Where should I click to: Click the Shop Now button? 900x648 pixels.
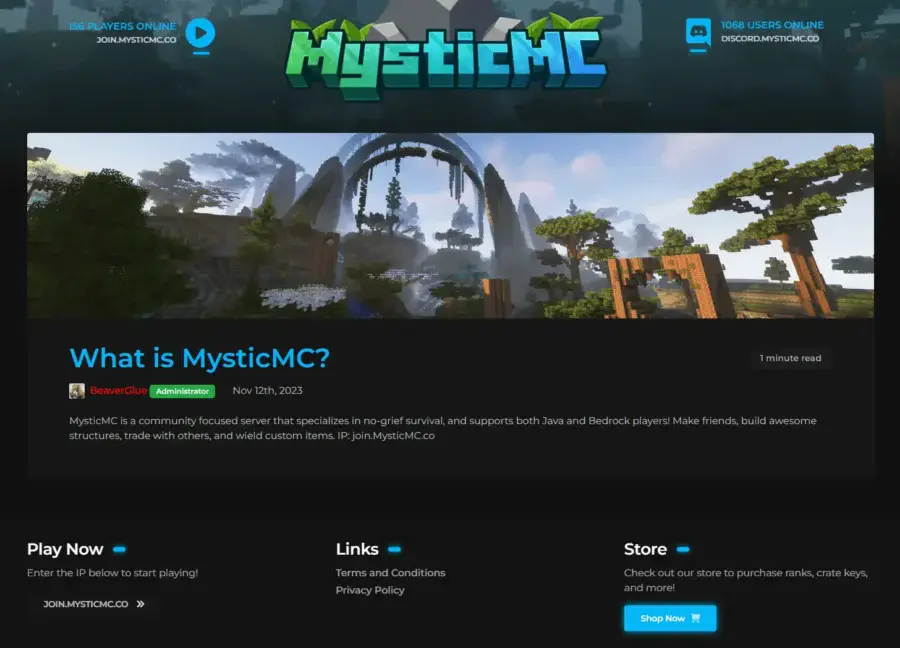coord(670,618)
